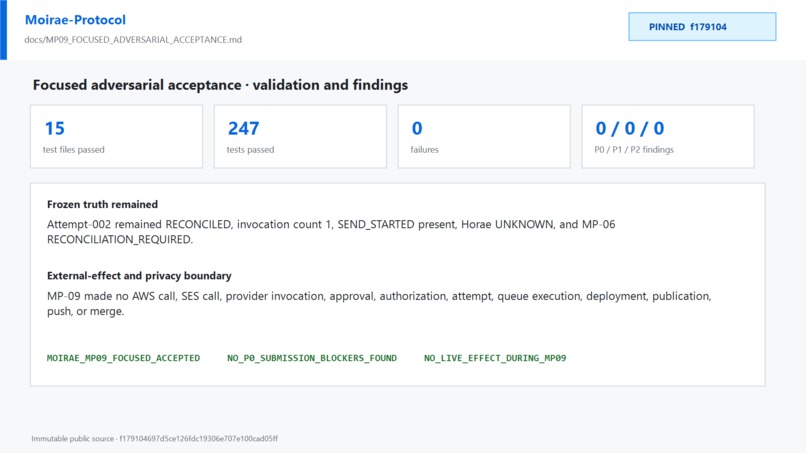Click the 247 number value
Viewport: 806px width, 453px height.
[244, 128]
